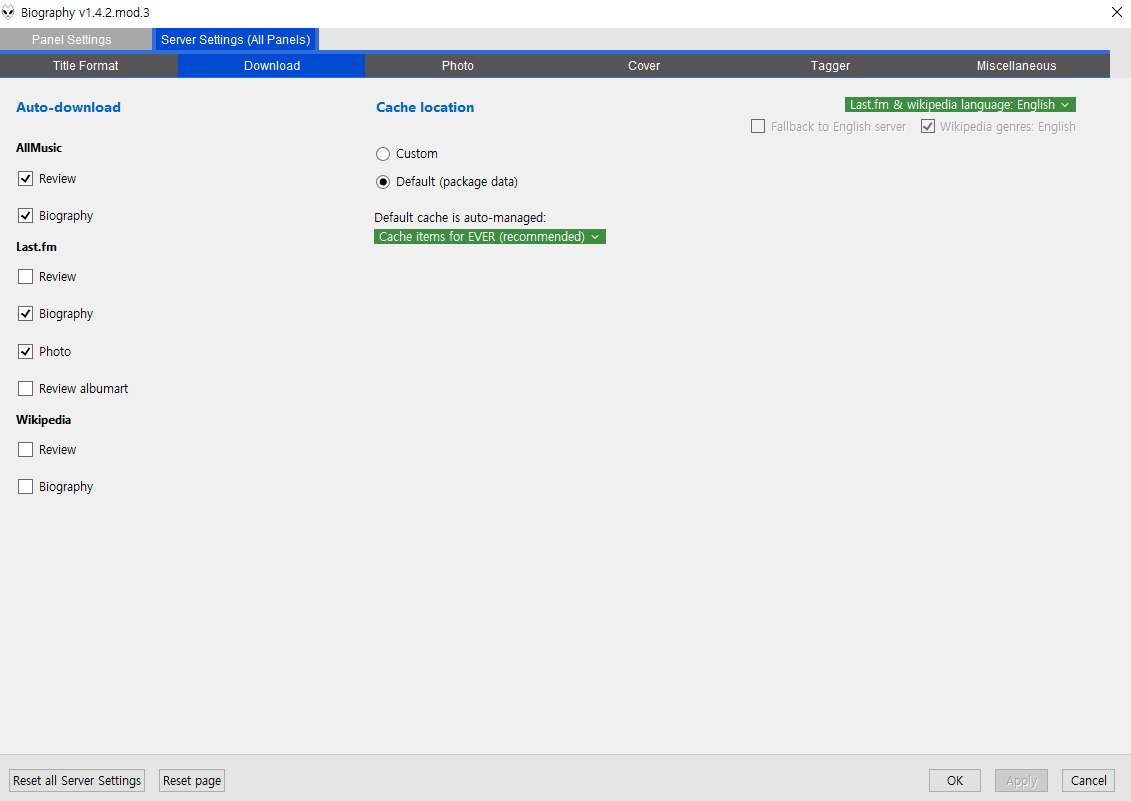Select Custom cache location radio button
Viewport: 1131px width, 801px height.
pyautogui.click(x=383, y=154)
